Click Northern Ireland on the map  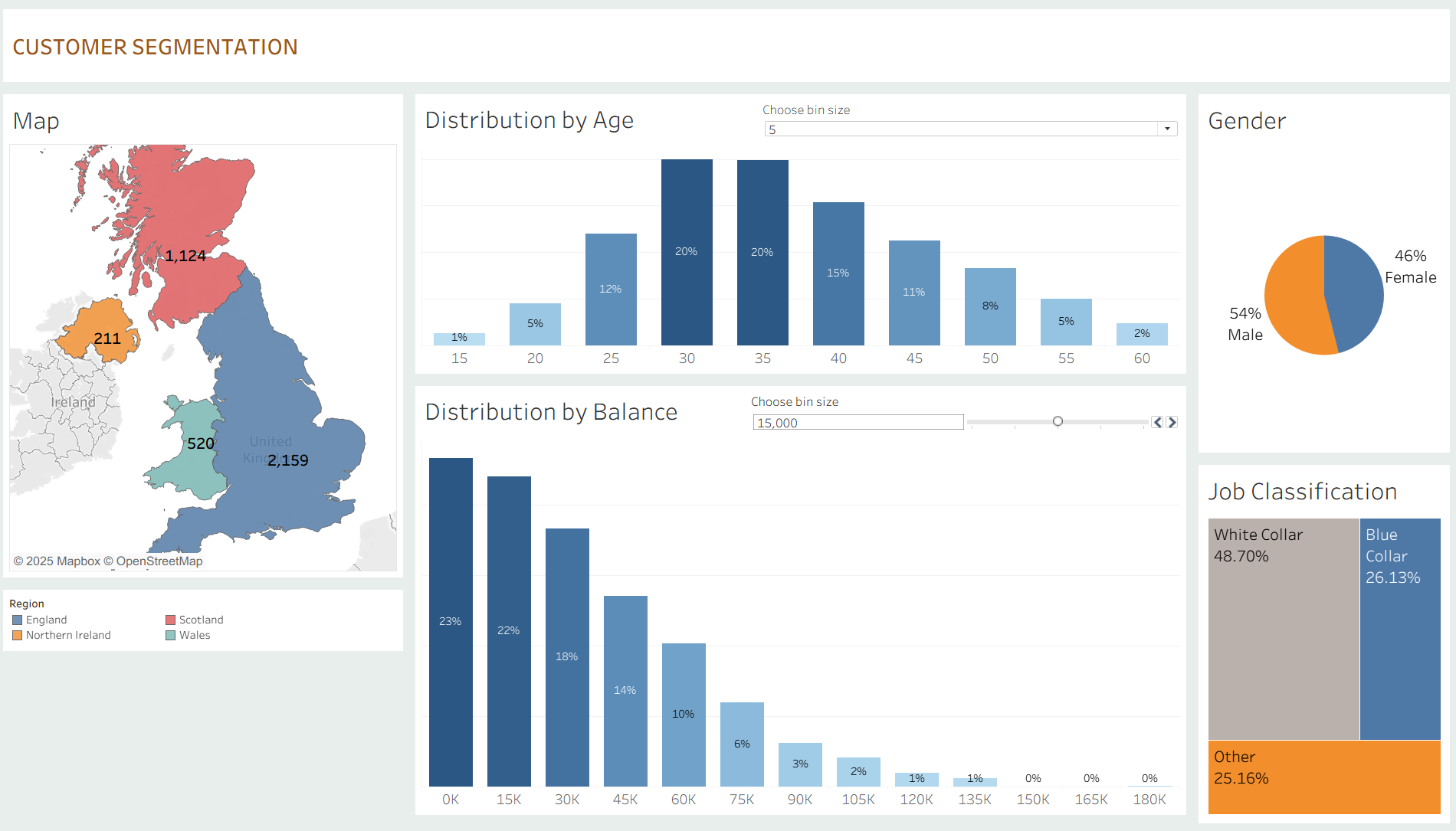coord(96,329)
